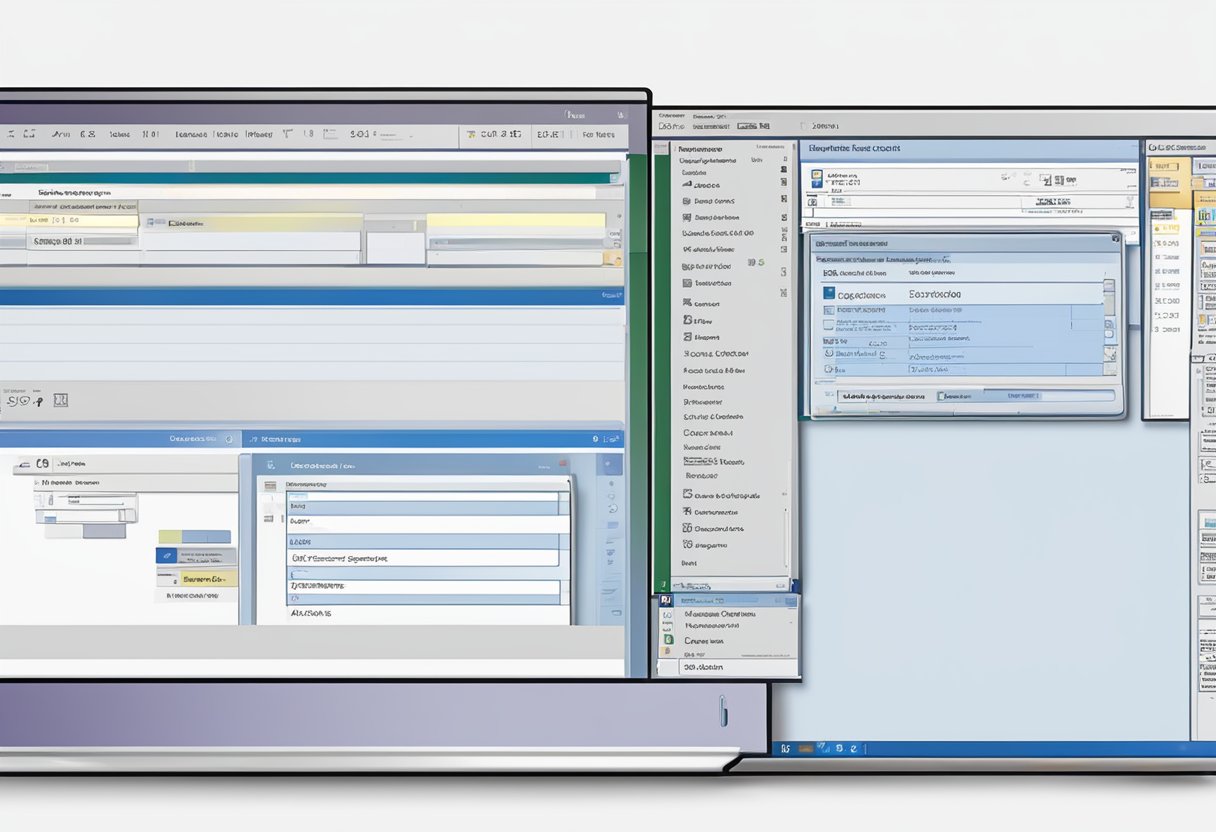Image resolution: width=1216 pixels, height=832 pixels.
Task: Click the circular icon in the left blue tab header
Action: point(228,438)
